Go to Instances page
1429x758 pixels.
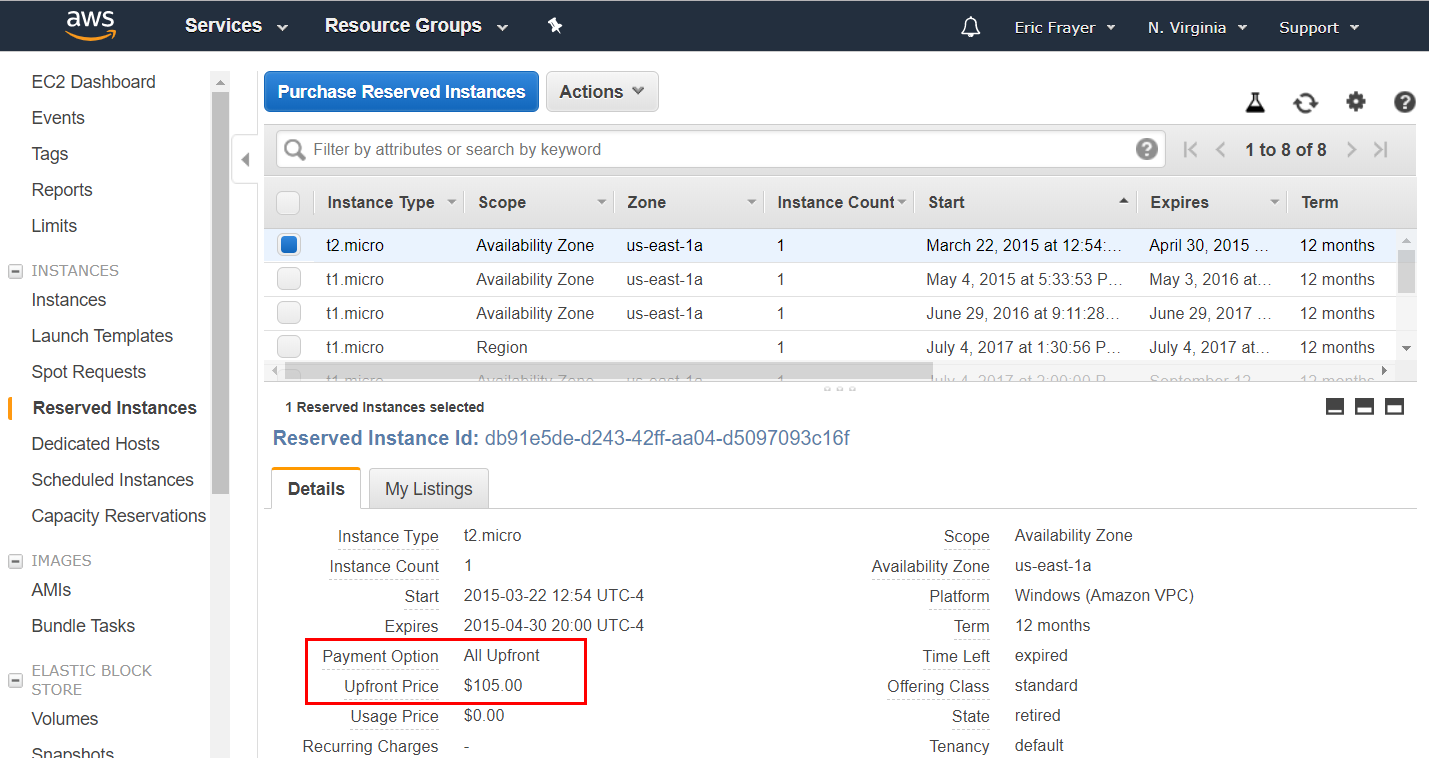click(69, 300)
